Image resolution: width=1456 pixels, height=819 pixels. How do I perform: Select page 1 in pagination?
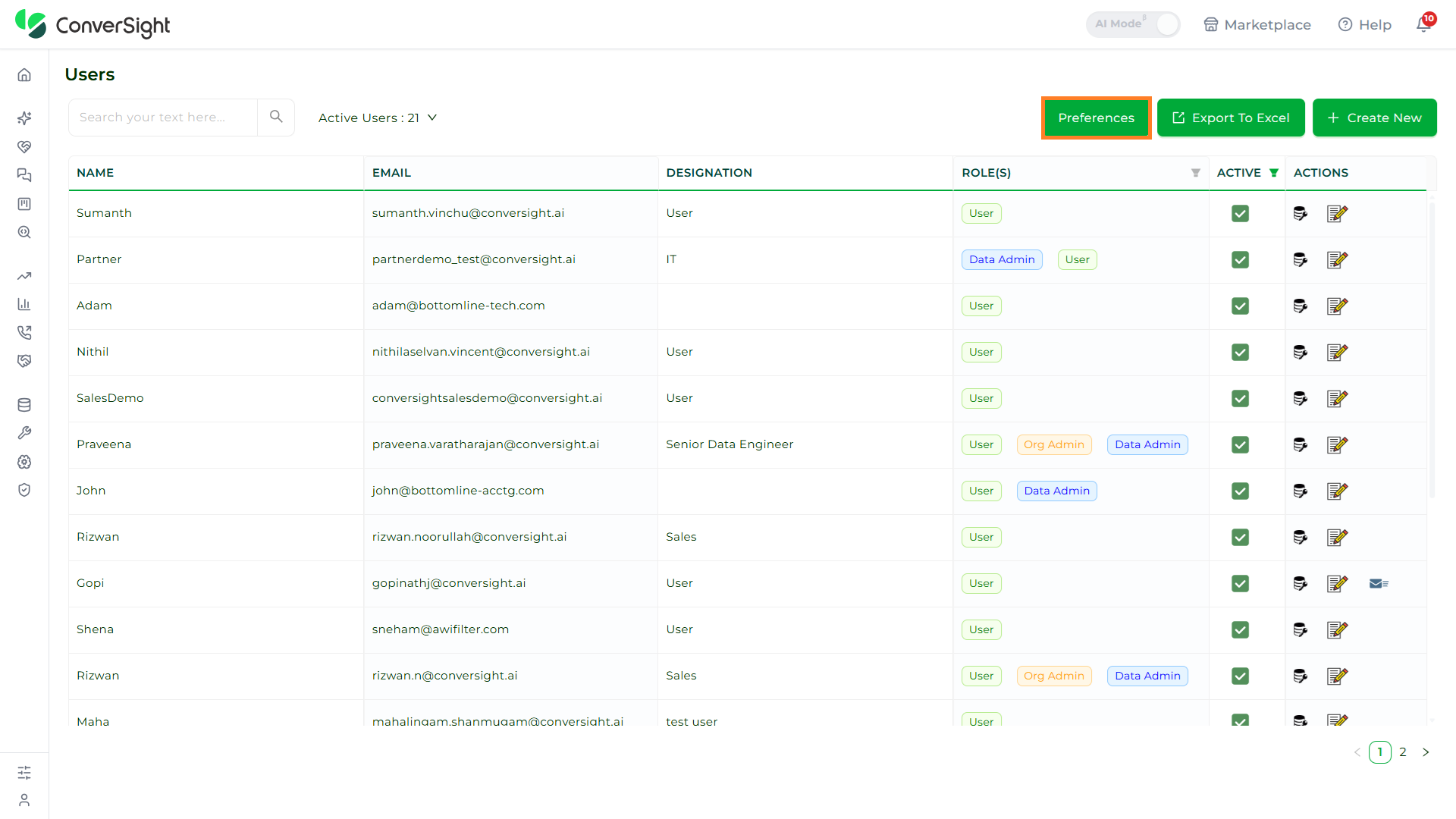click(x=1379, y=752)
